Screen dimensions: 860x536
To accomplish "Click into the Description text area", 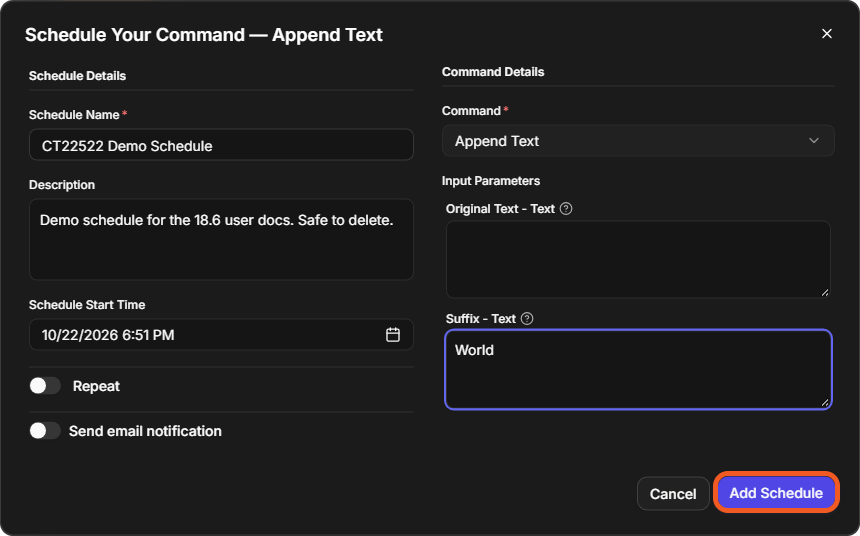I will click(x=221, y=240).
